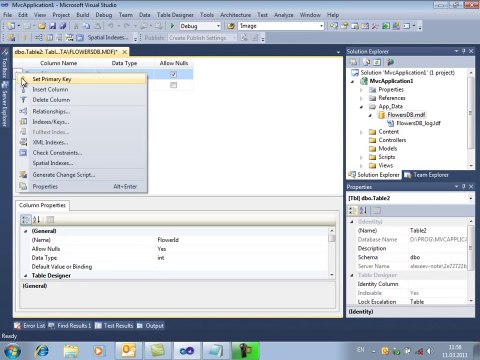The image size is (480, 360).
Task: Open the Test Results tab
Action: 114,326
